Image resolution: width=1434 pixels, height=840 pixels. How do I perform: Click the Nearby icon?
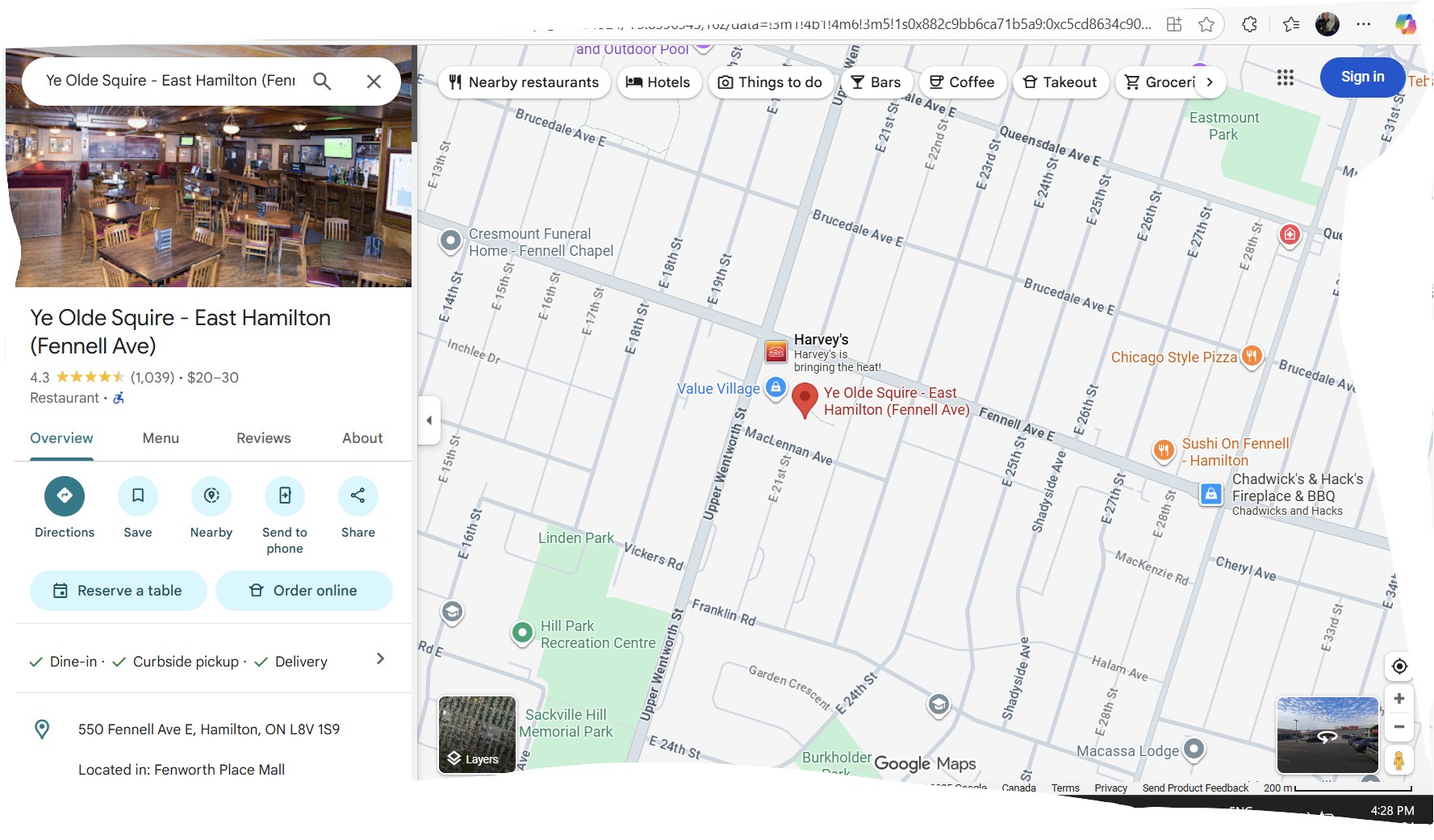(211, 495)
